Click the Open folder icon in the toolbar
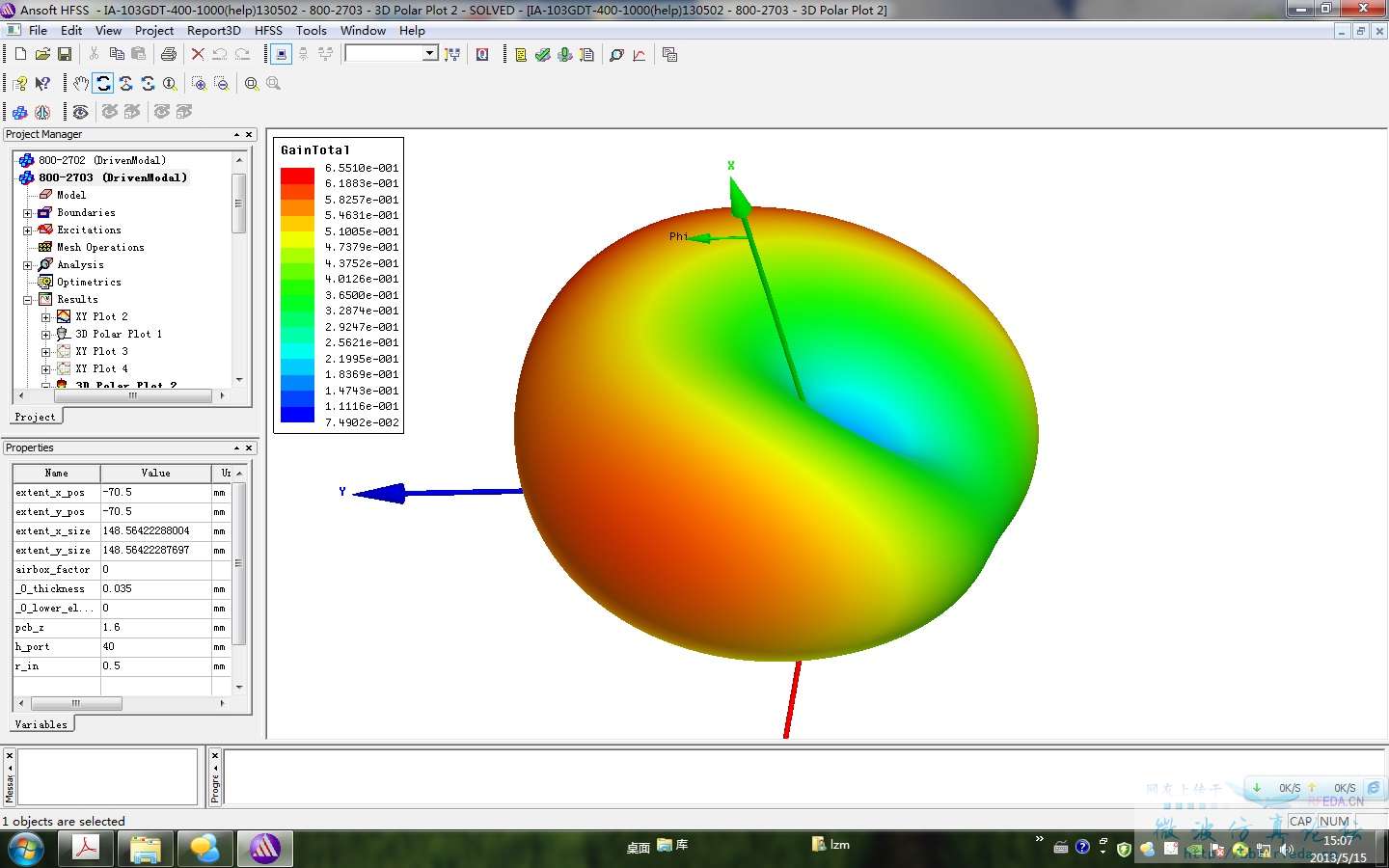Image resolution: width=1389 pixels, height=868 pixels. click(x=42, y=54)
